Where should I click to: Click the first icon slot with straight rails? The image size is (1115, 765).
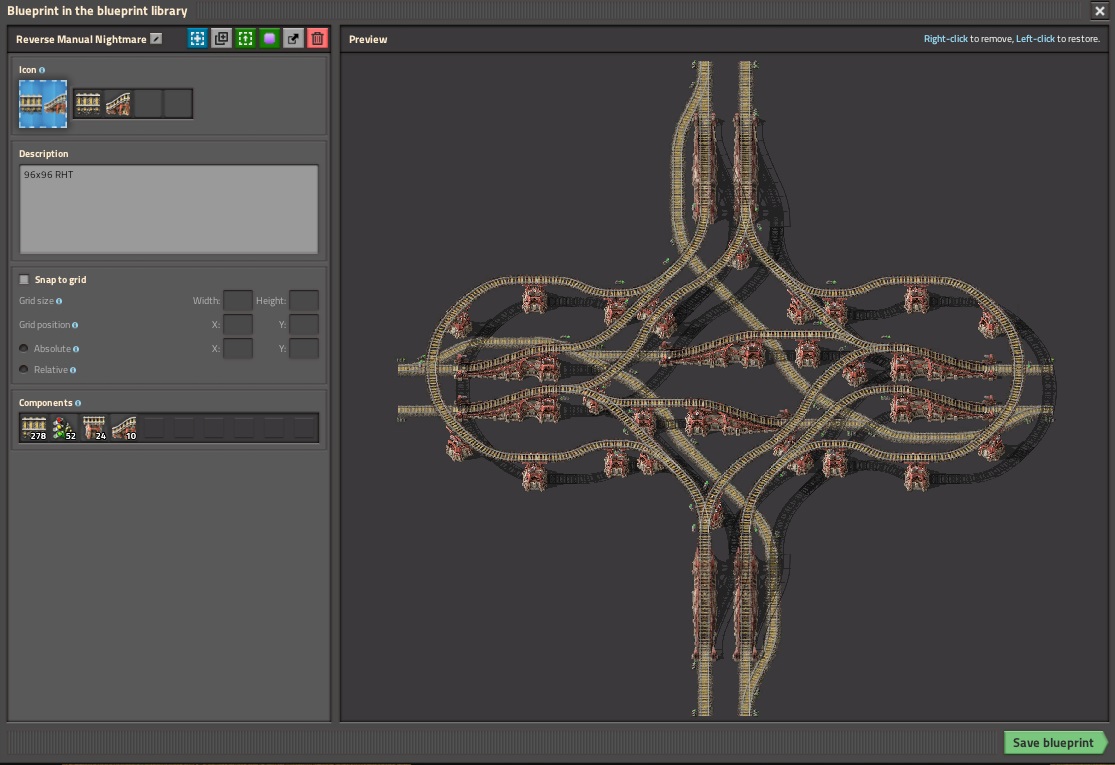pyautogui.click(x=88, y=104)
